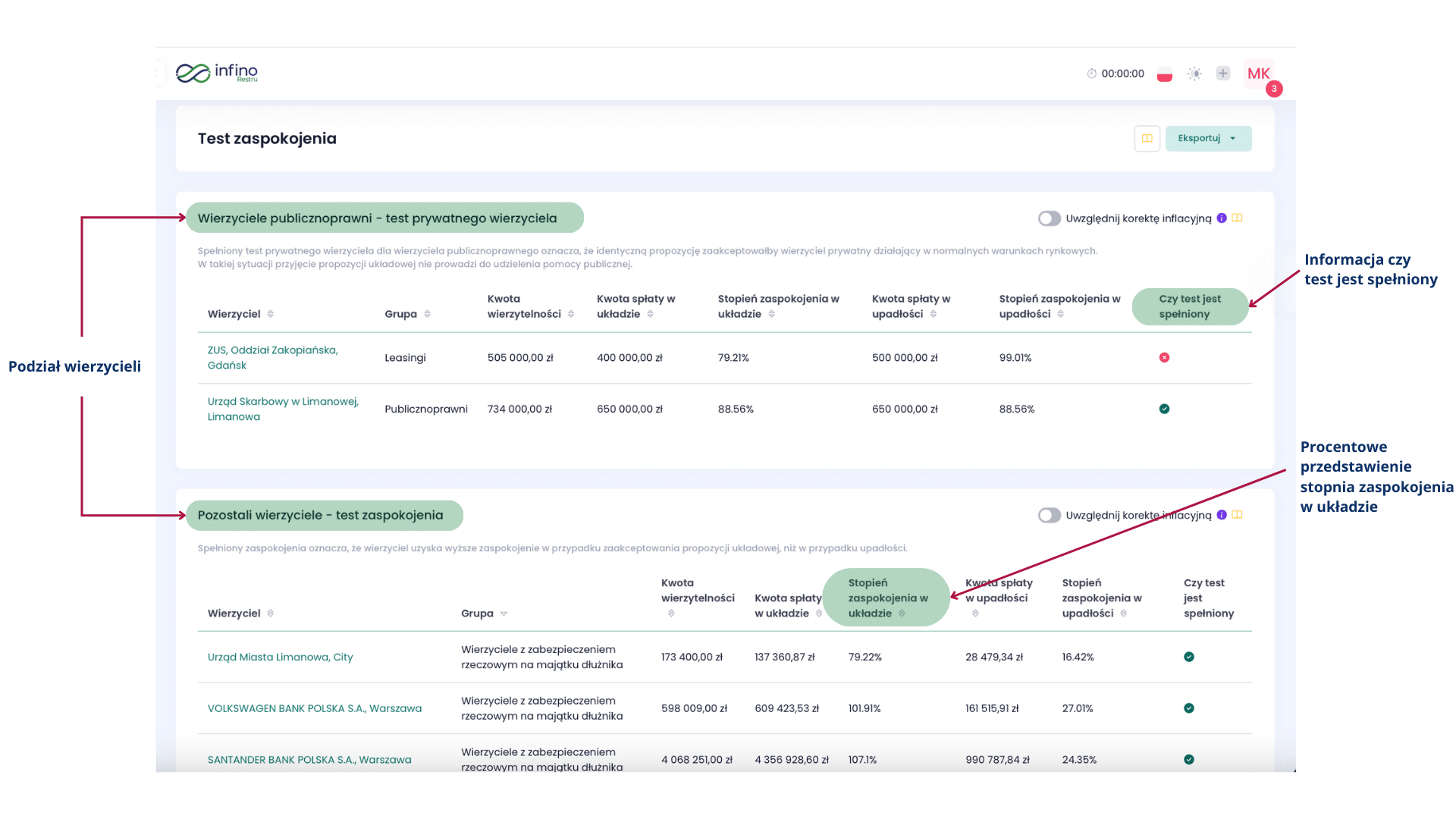Enable inflation correction for public creditors

point(1049,218)
